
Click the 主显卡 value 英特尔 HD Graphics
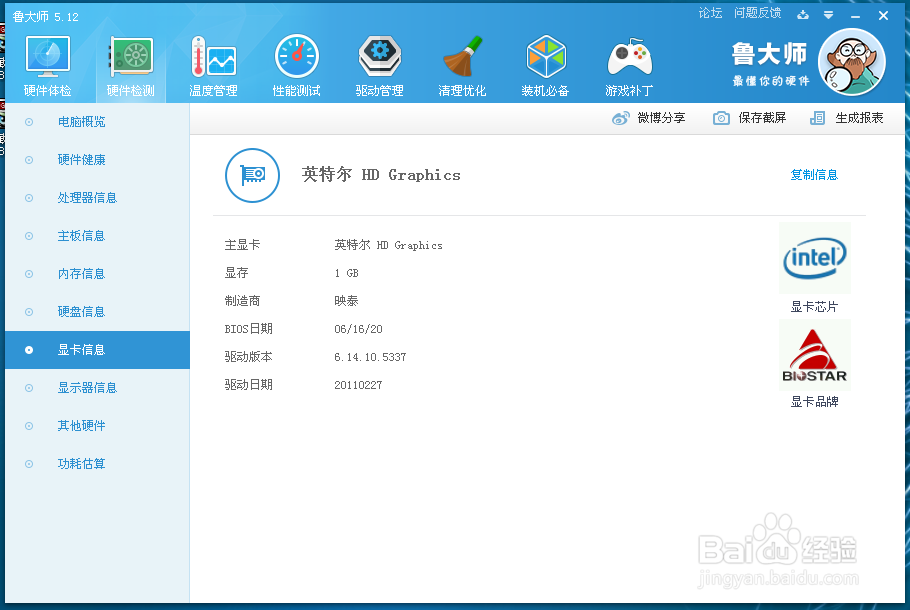[x=388, y=246]
